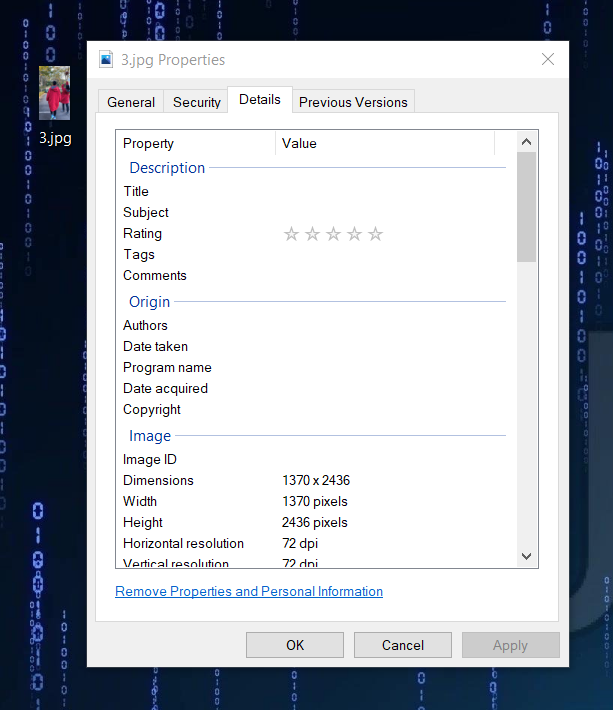Click the Tags value field

[x=390, y=254]
